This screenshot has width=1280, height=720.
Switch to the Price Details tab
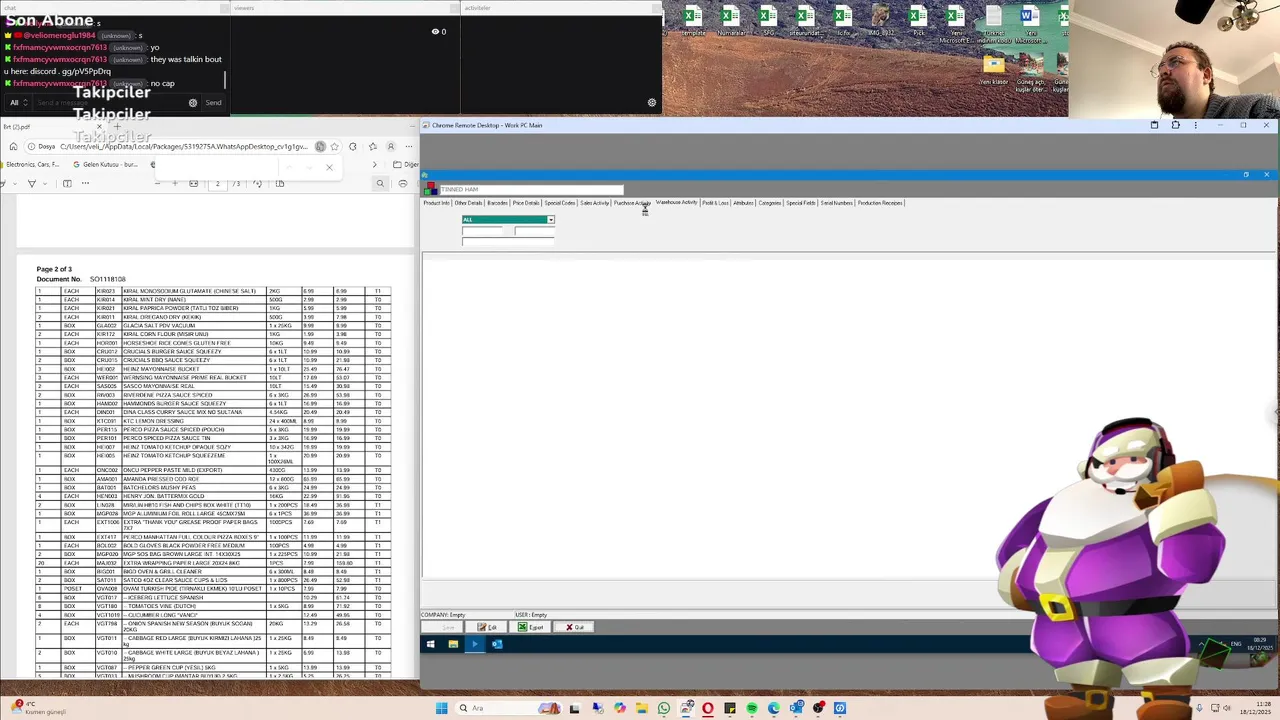click(526, 203)
